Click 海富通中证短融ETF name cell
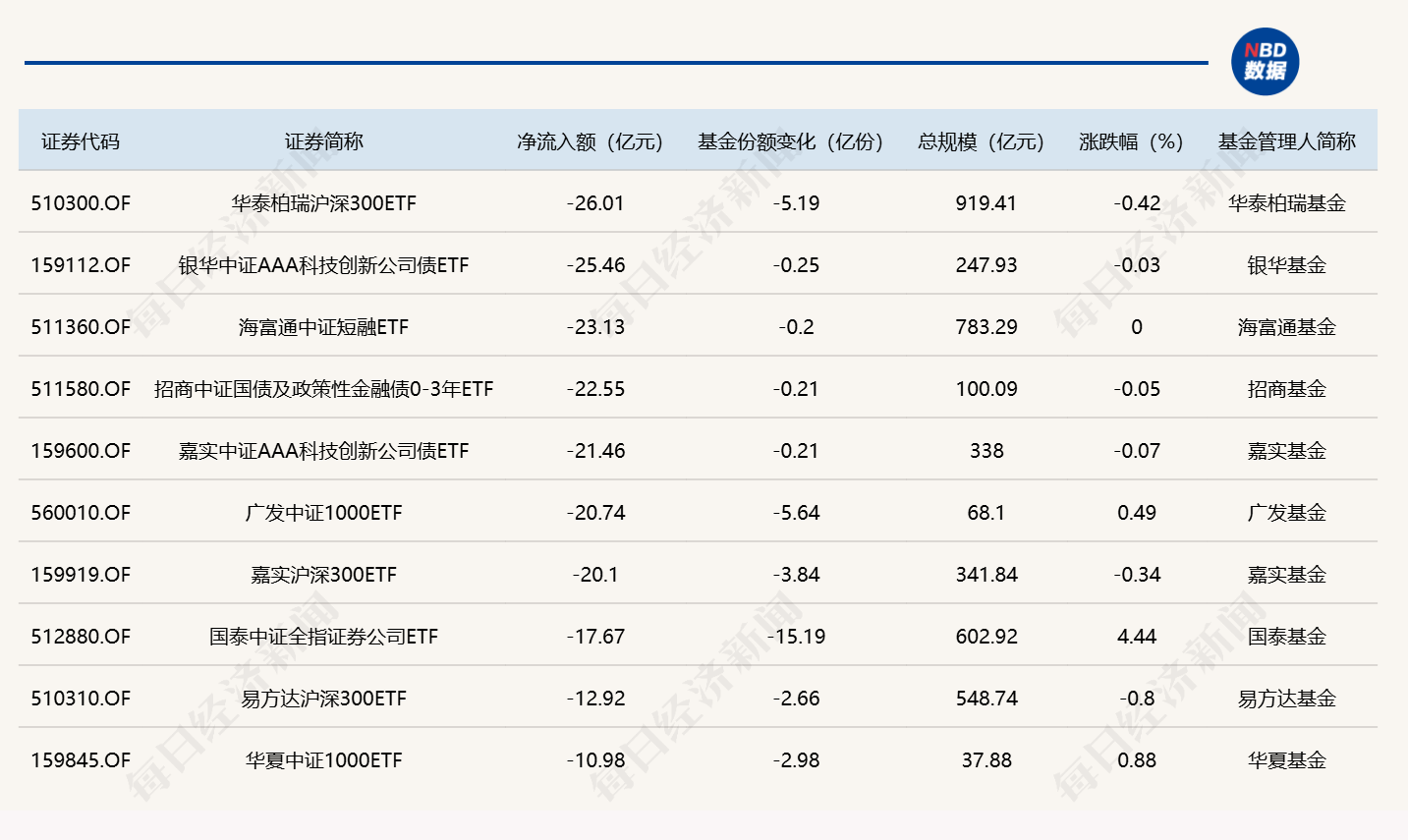This screenshot has height=840, width=1408. coord(324,327)
